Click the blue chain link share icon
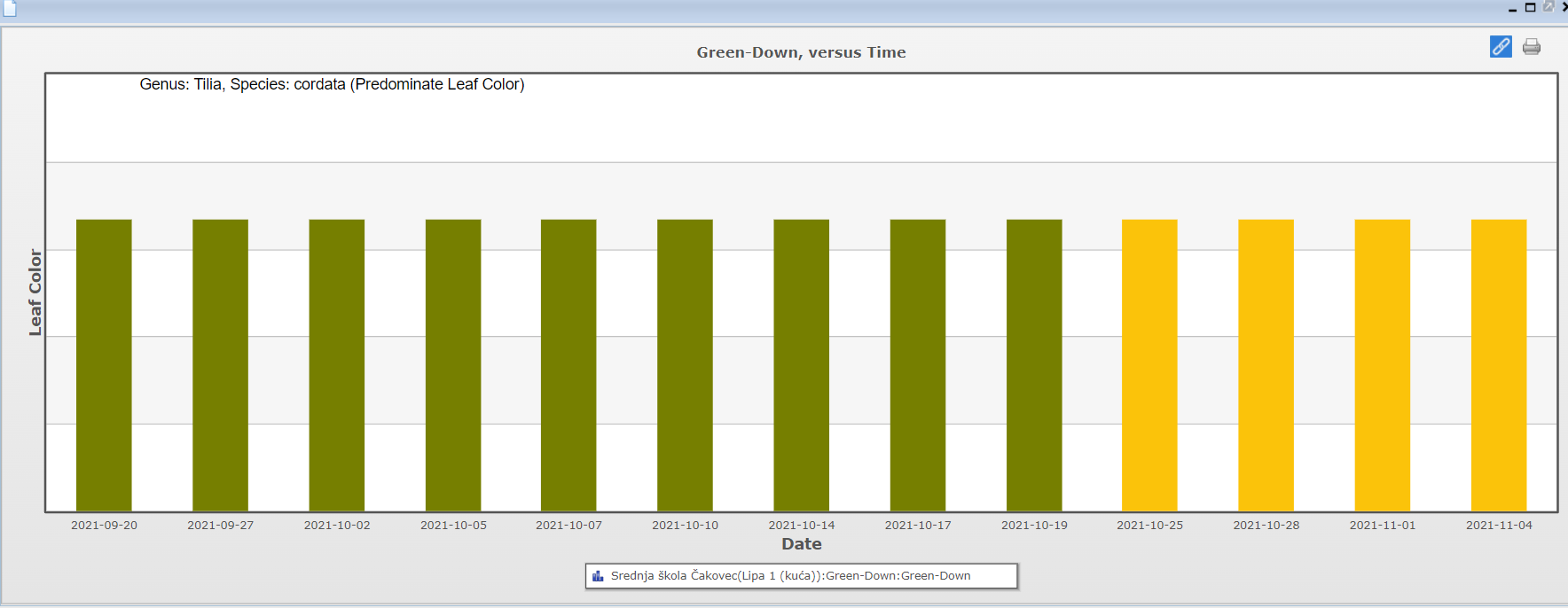The image size is (1568, 608). pos(1501,47)
